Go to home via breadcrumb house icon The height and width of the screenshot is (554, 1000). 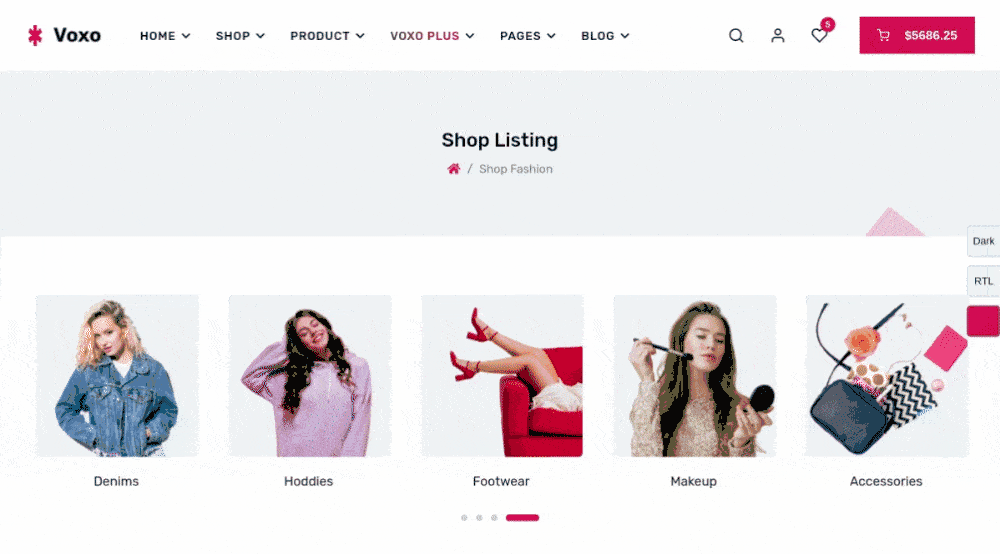click(x=453, y=169)
